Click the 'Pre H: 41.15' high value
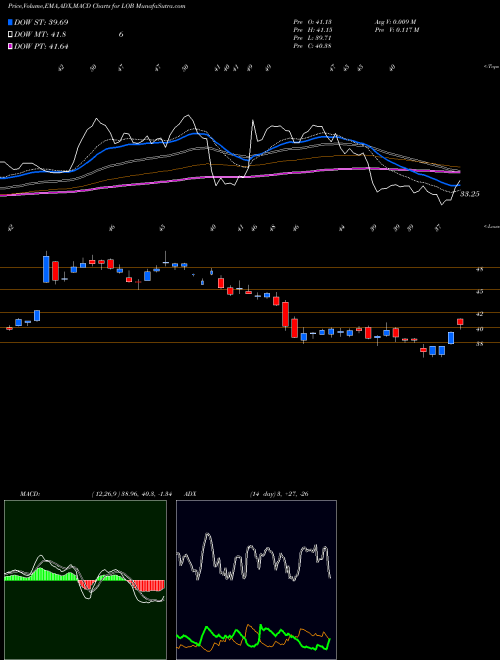Viewport: 500px width, 660px height. pyautogui.click(x=313, y=30)
